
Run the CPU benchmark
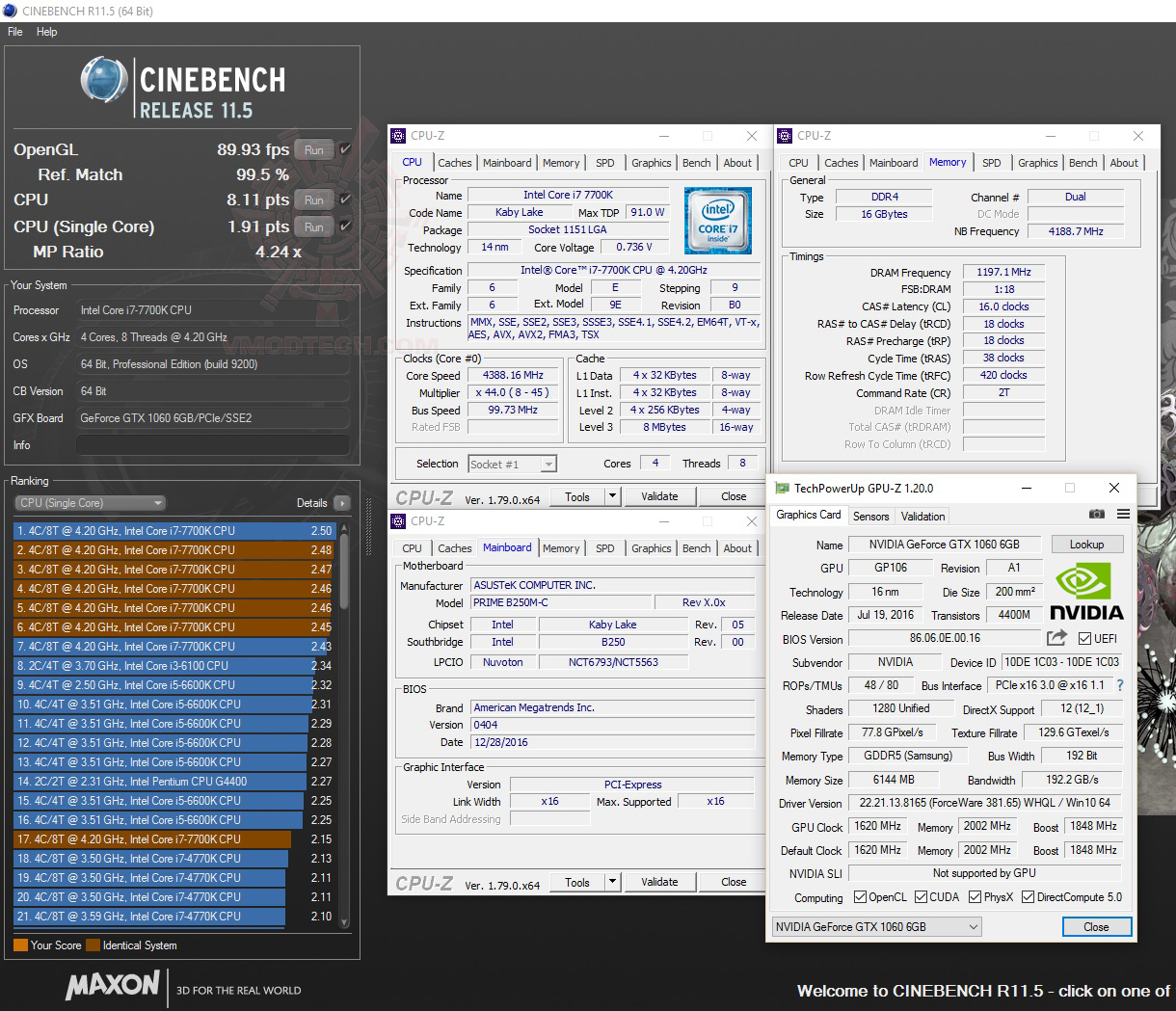[314, 200]
